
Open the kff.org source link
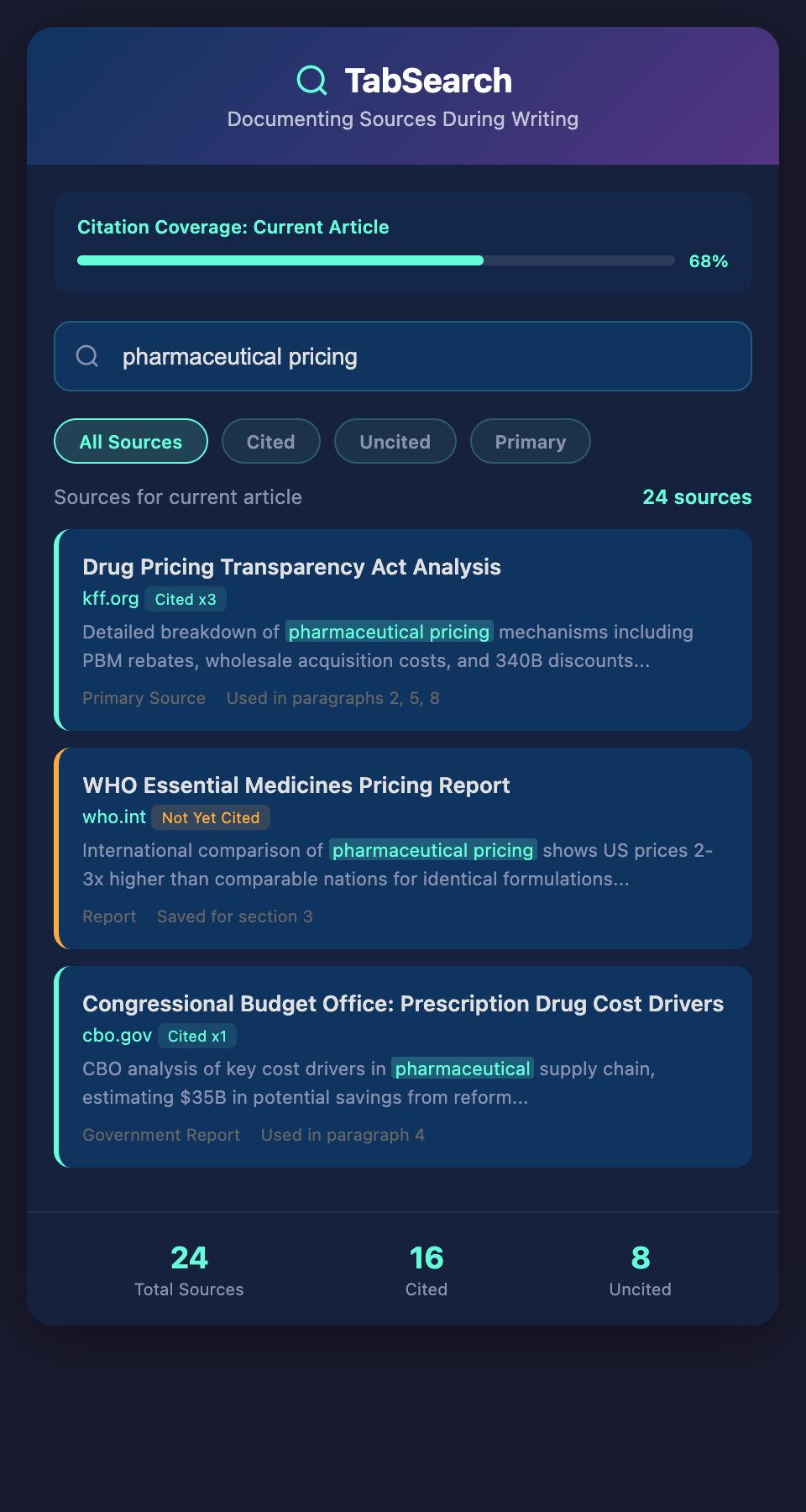(110, 599)
